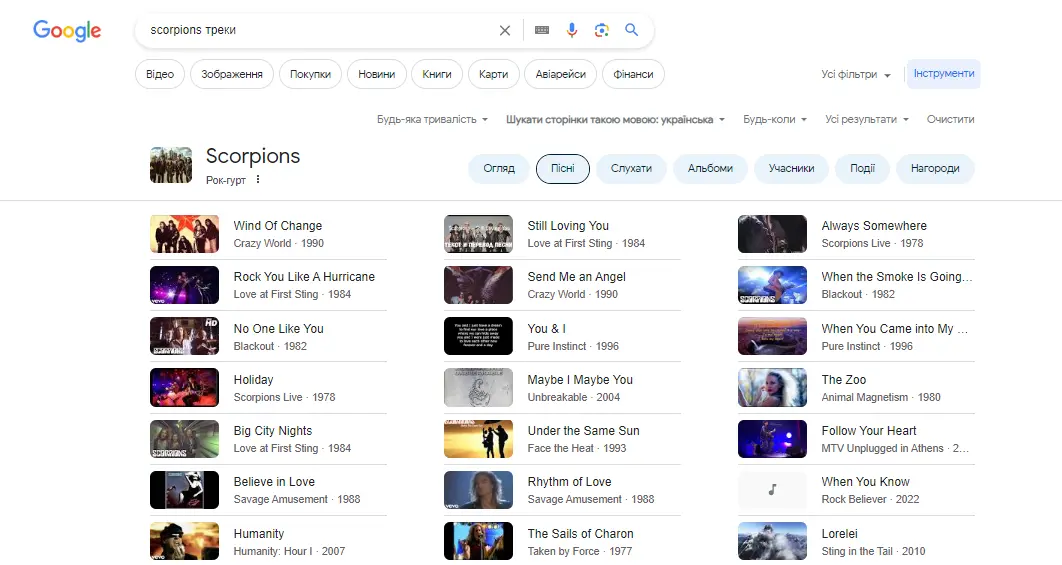Open the song Always Somewhere

[856, 234]
